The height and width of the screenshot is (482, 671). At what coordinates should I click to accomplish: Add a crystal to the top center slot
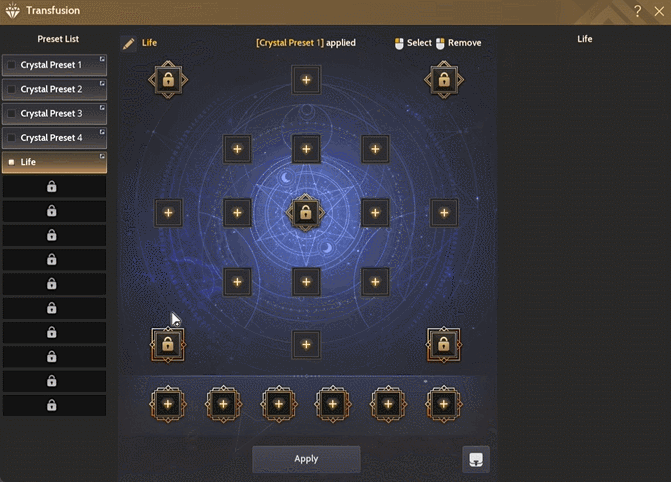[306, 80]
